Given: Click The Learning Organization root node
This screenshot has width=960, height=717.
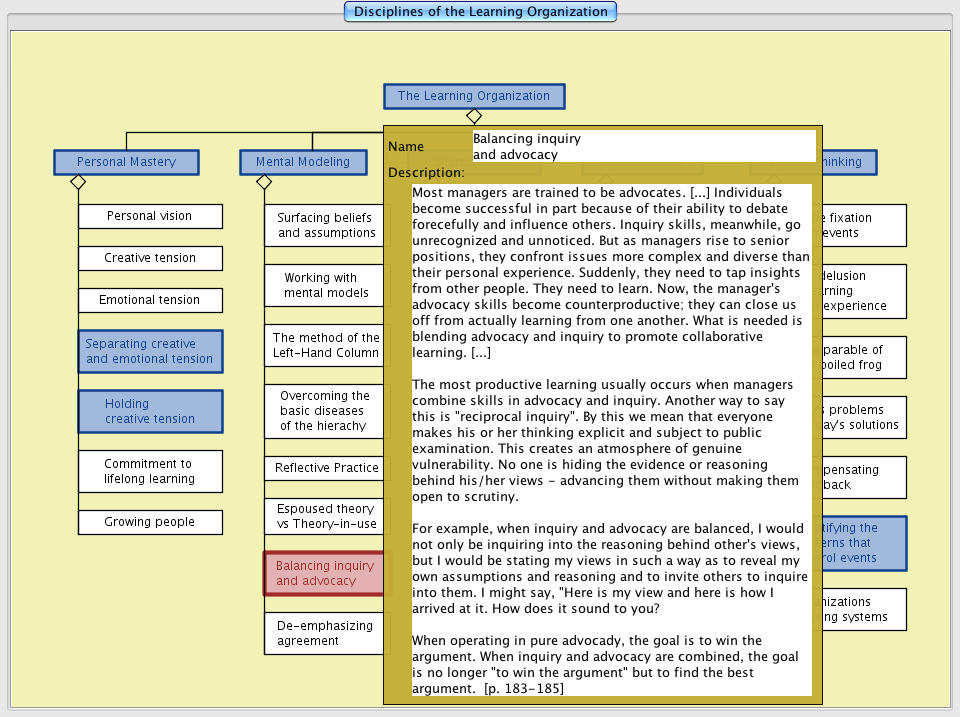Looking at the screenshot, I should click(x=474, y=96).
